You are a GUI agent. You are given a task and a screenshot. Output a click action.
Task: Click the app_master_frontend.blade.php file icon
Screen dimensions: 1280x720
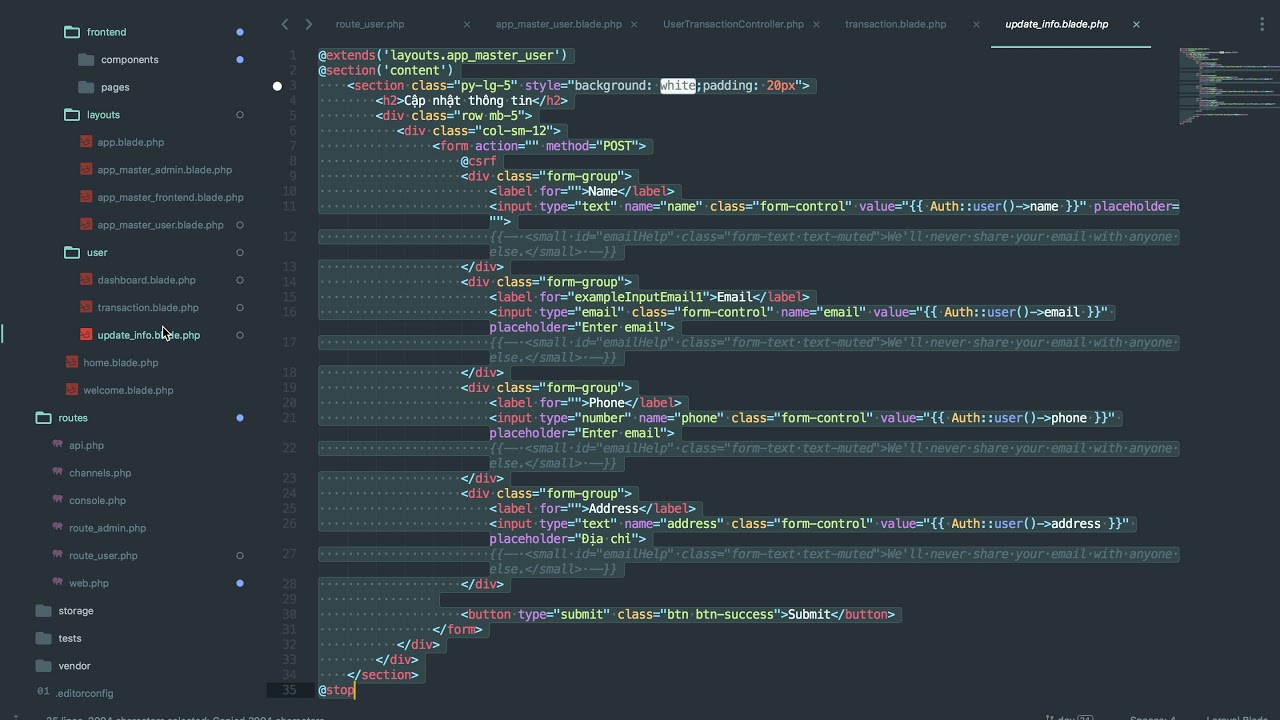[x=86, y=197]
